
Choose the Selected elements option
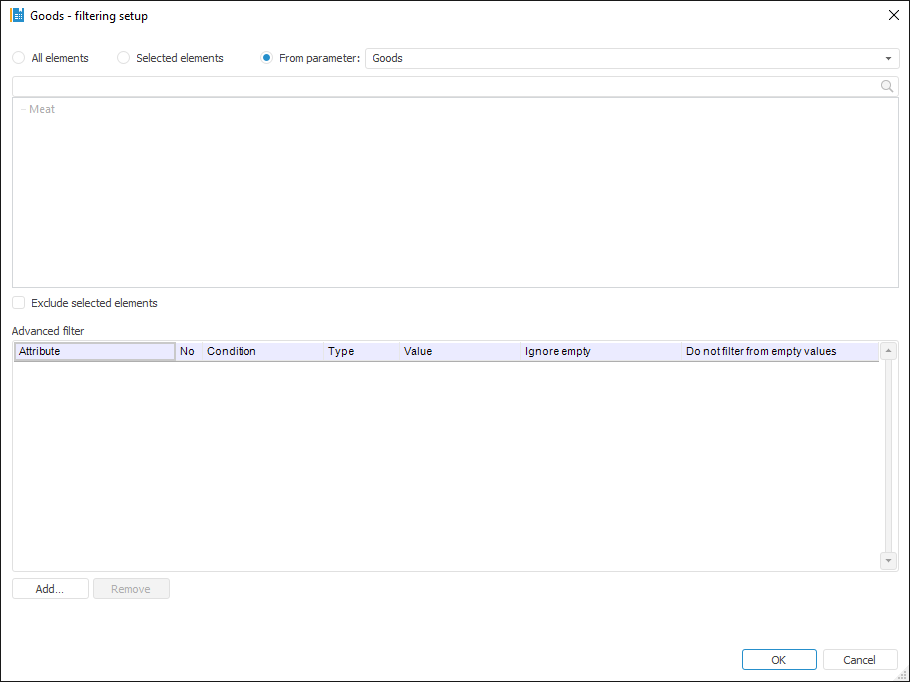pyautogui.click(x=124, y=58)
